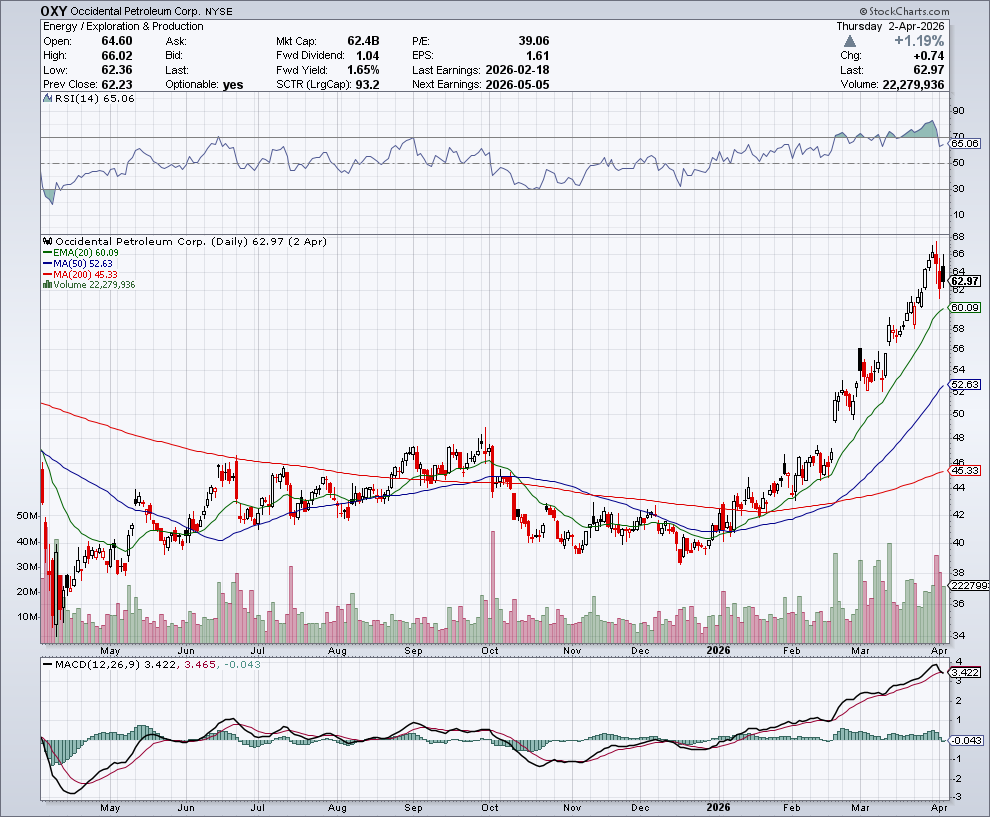Viewport: 990px width, 817px height.
Task: Click the 10M volume axis label
Action: click(27, 617)
